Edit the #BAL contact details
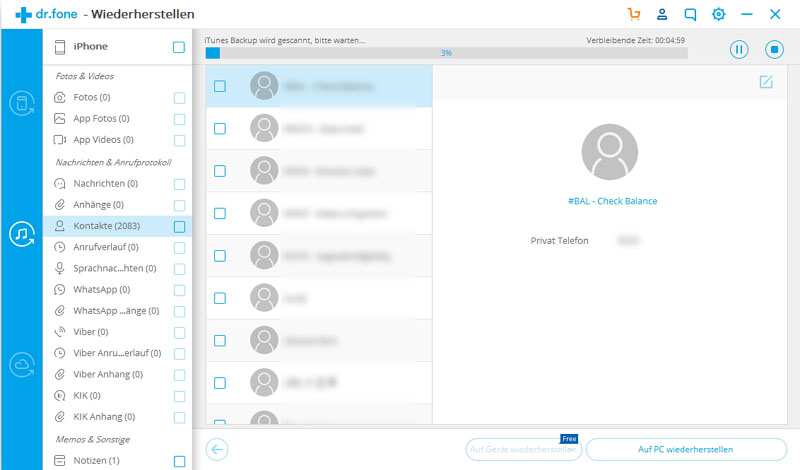The width and height of the screenshot is (800, 470). [766, 82]
